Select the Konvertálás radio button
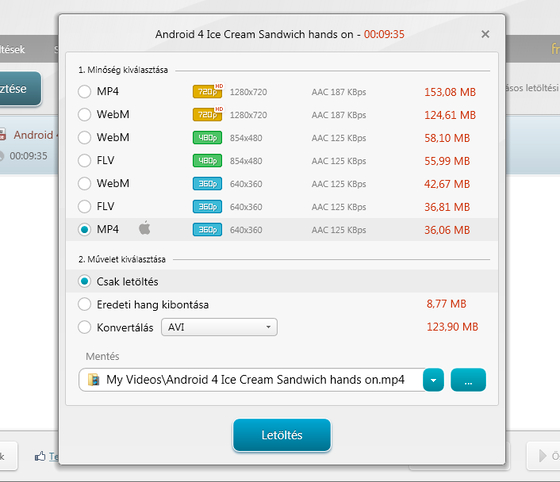 (84, 327)
